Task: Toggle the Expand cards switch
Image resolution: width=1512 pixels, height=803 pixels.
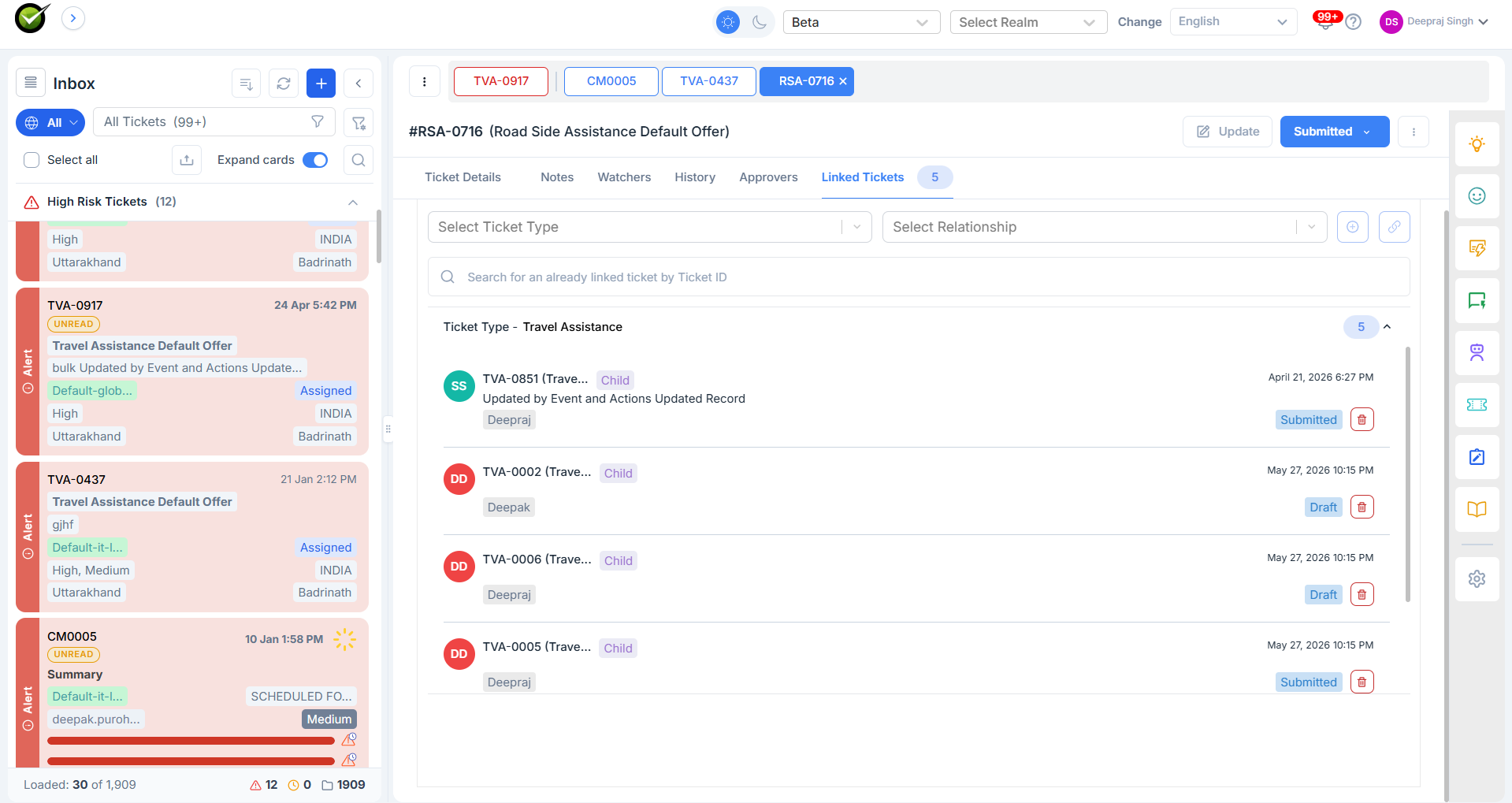Action: pyautogui.click(x=315, y=160)
